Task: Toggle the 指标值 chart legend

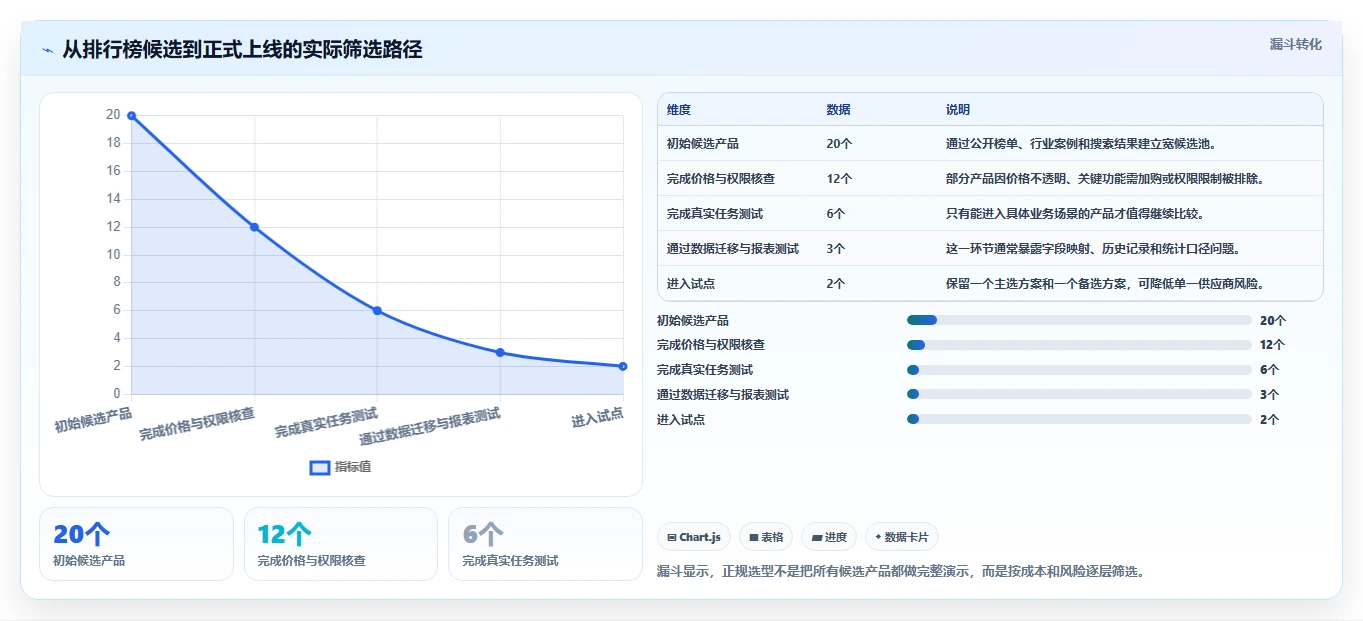Action: (340, 467)
